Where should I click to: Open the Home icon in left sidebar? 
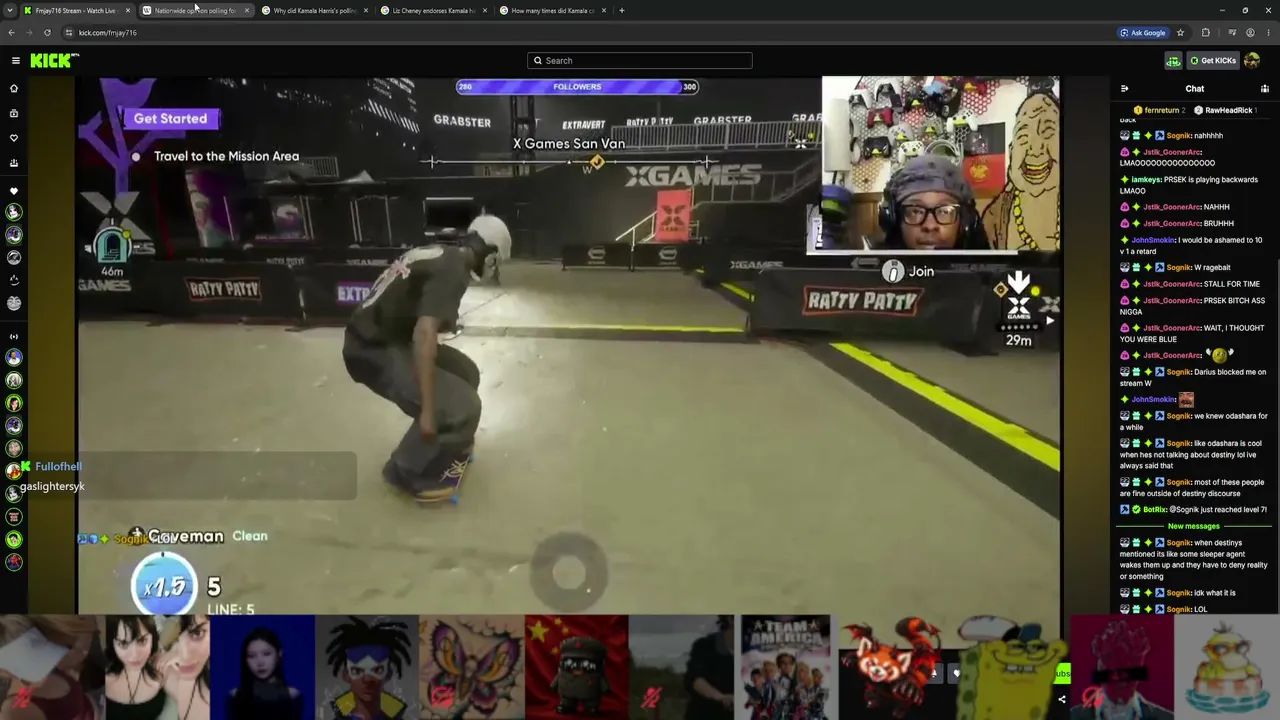tap(14, 88)
